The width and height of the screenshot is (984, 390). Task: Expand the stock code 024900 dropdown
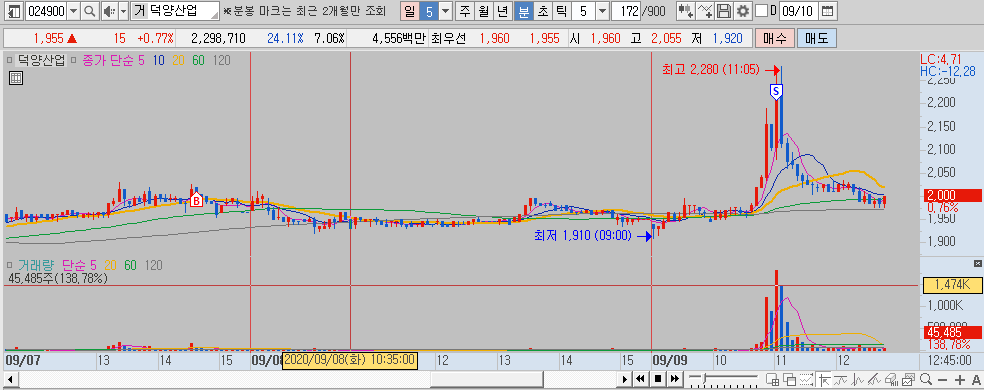pyautogui.click(x=73, y=11)
